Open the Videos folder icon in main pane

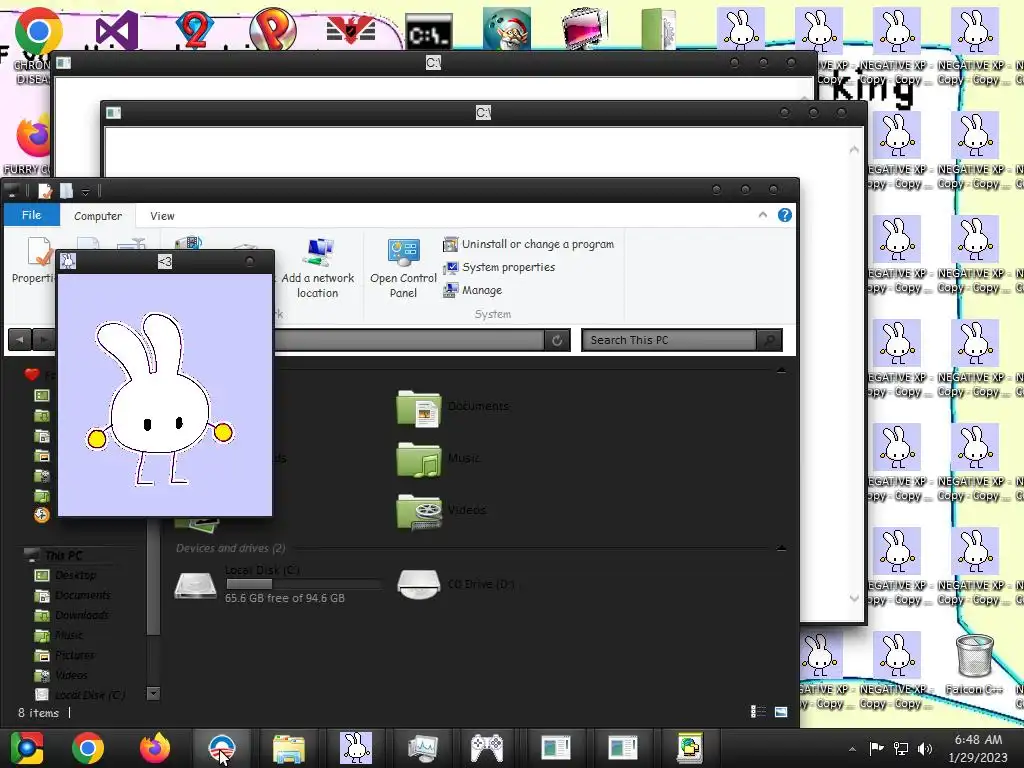coord(419,511)
